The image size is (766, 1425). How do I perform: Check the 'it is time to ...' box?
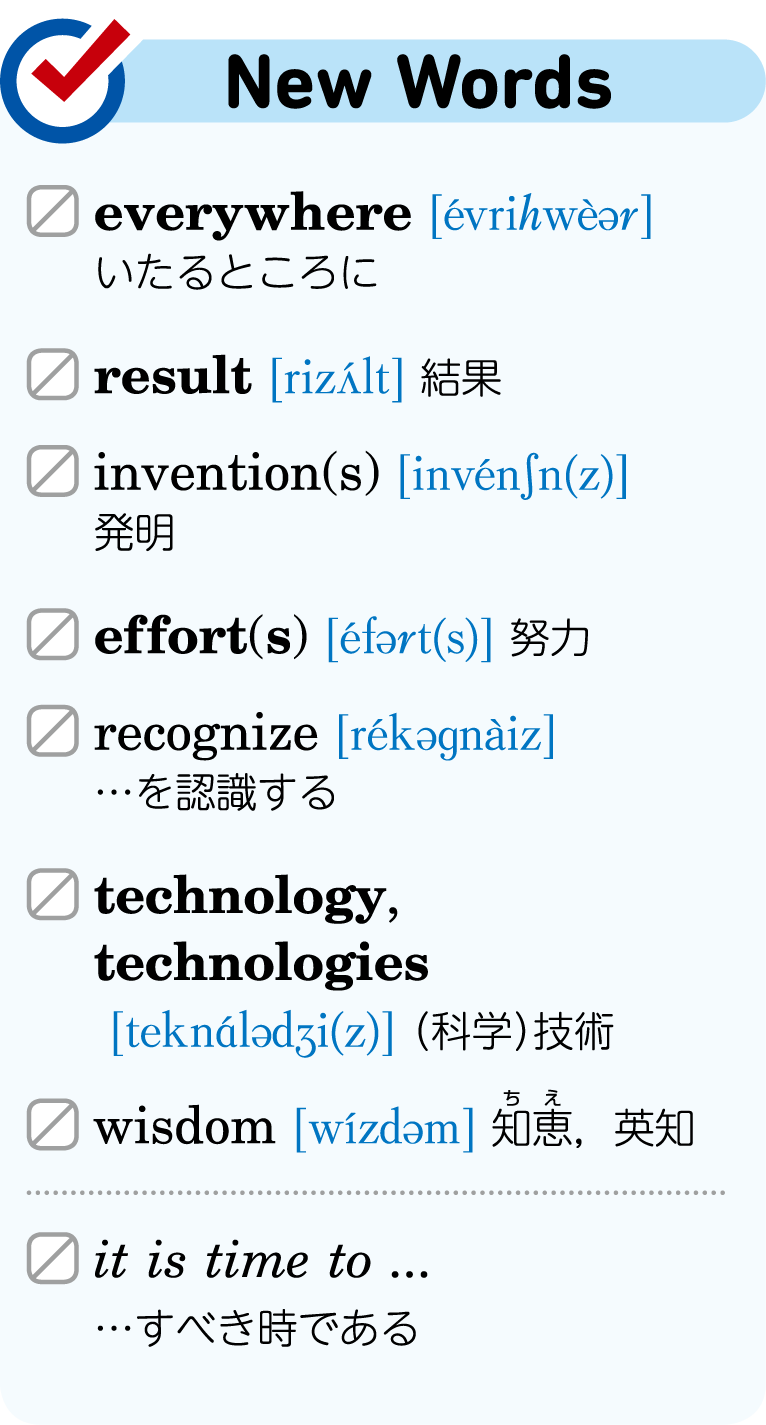[53, 1259]
